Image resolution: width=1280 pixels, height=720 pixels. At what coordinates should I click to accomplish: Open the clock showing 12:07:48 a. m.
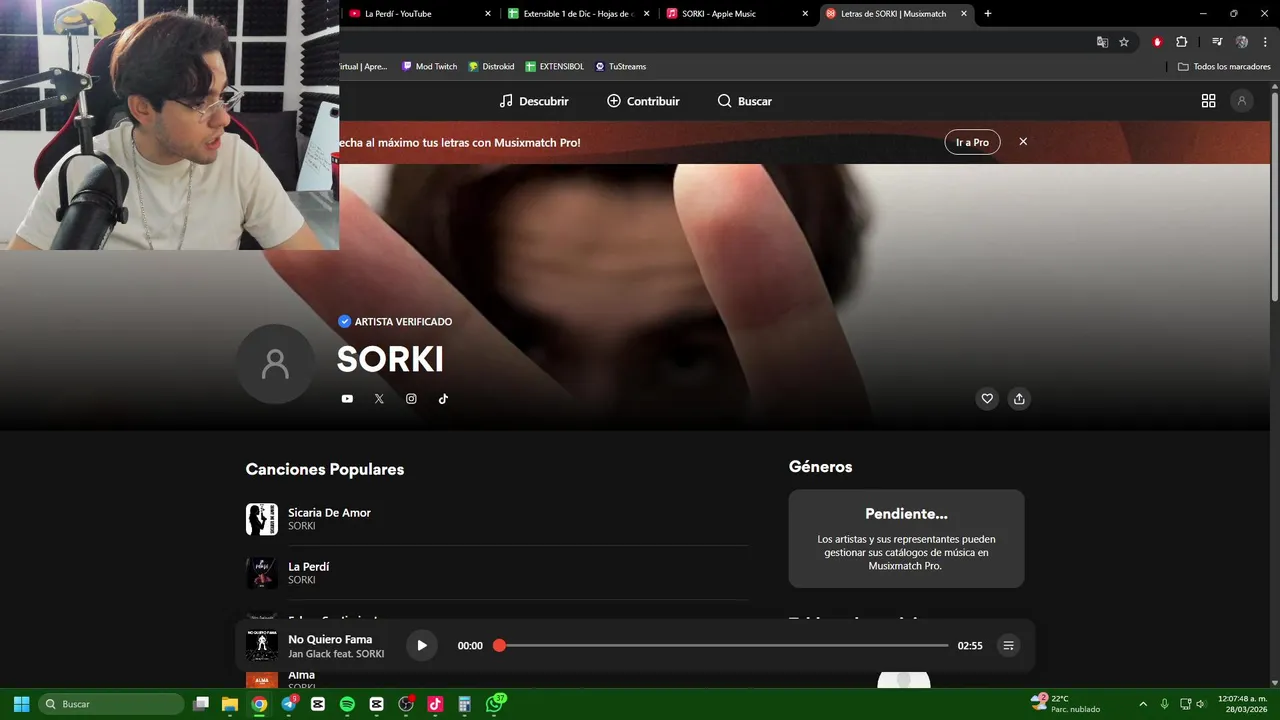pos(1242,704)
